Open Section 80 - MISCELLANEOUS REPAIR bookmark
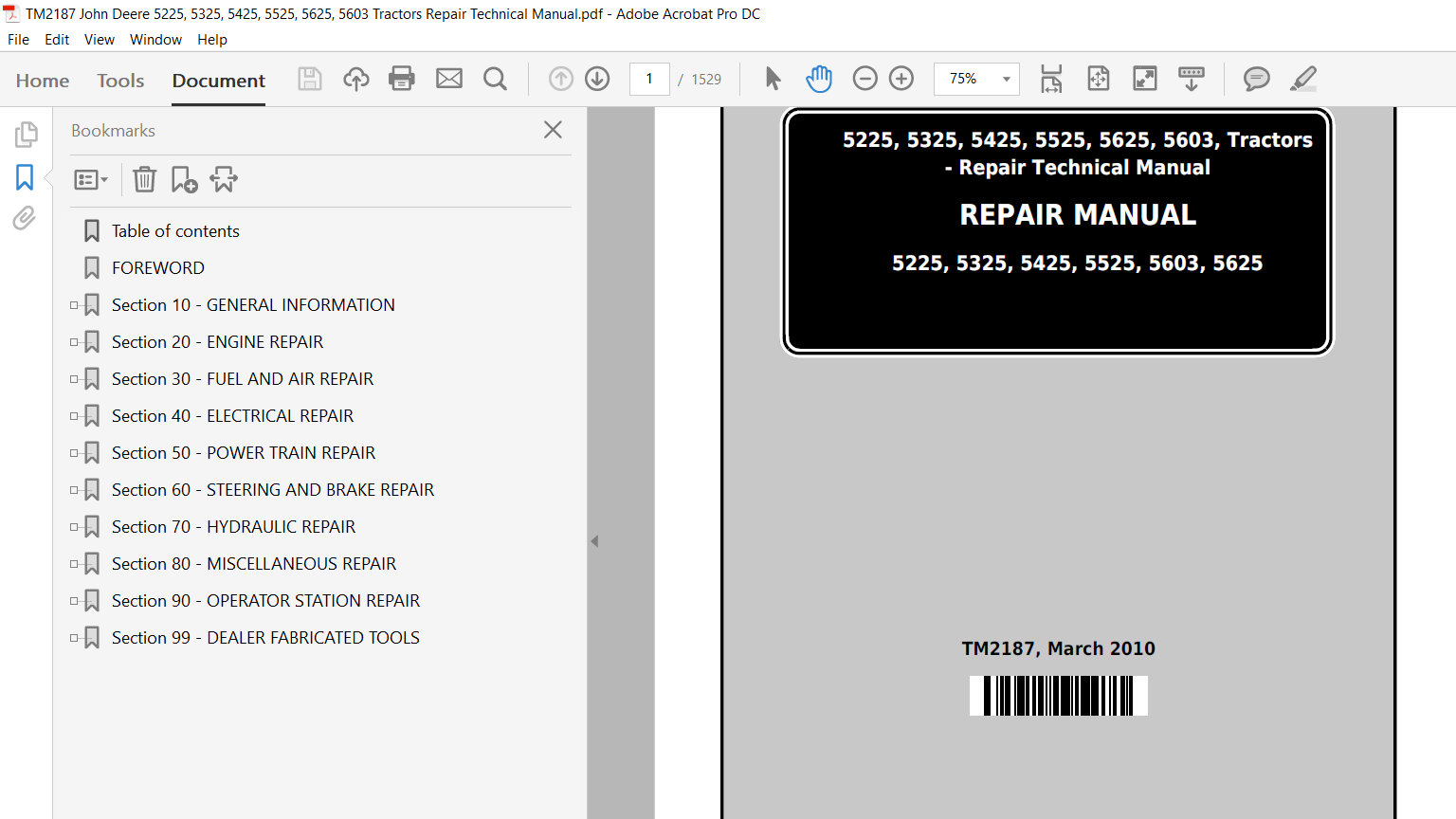Image resolution: width=1456 pixels, height=819 pixels. [254, 564]
